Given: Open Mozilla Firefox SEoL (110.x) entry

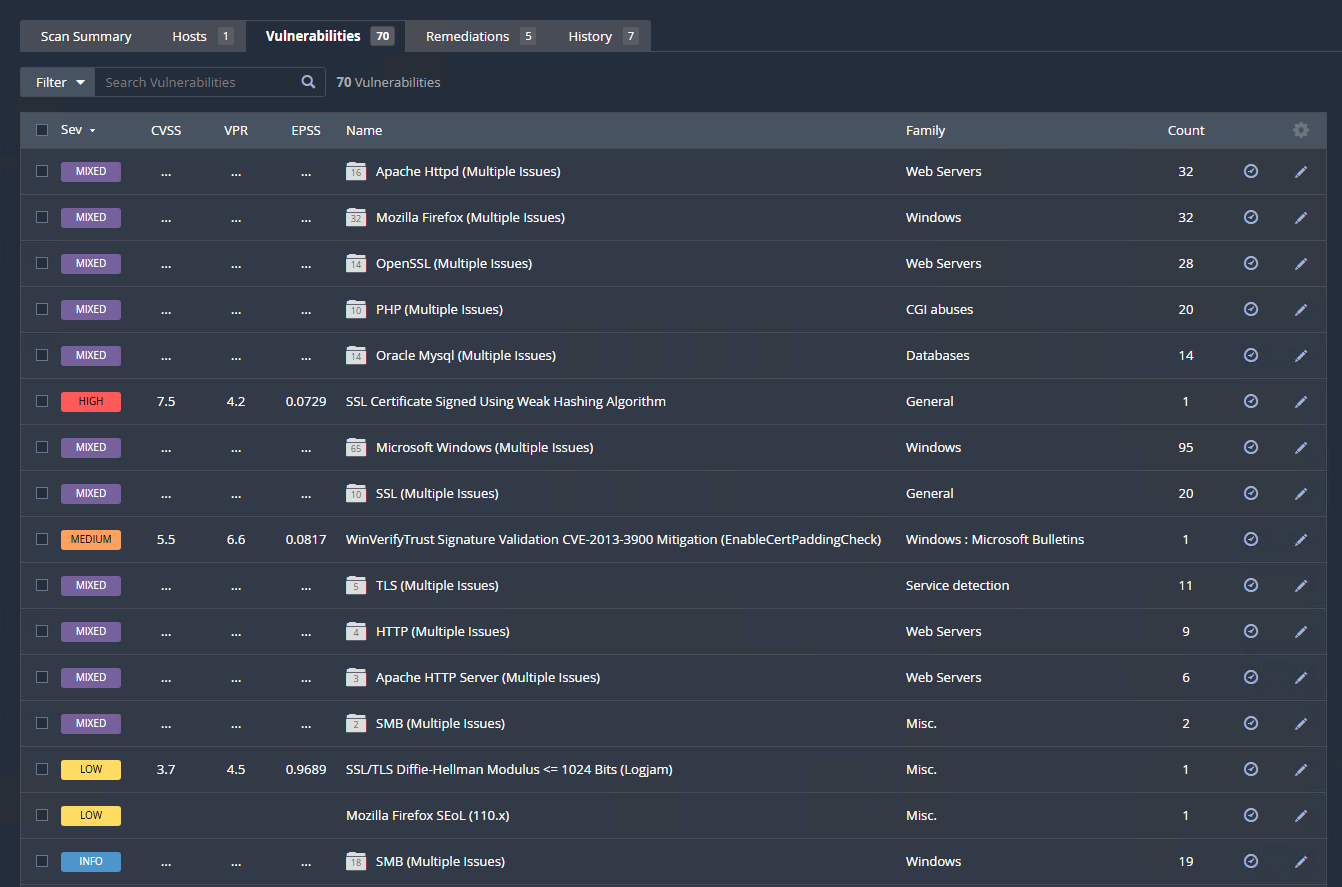Looking at the screenshot, I should click(x=428, y=815).
